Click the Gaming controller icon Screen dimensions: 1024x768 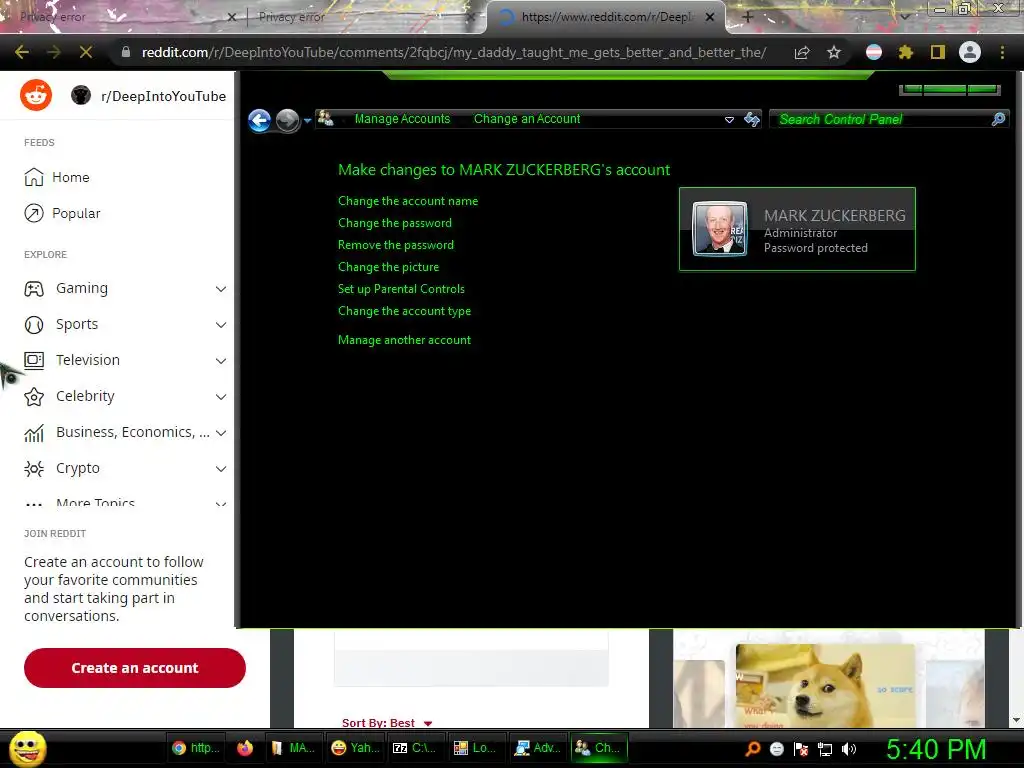click(x=34, y=289)
